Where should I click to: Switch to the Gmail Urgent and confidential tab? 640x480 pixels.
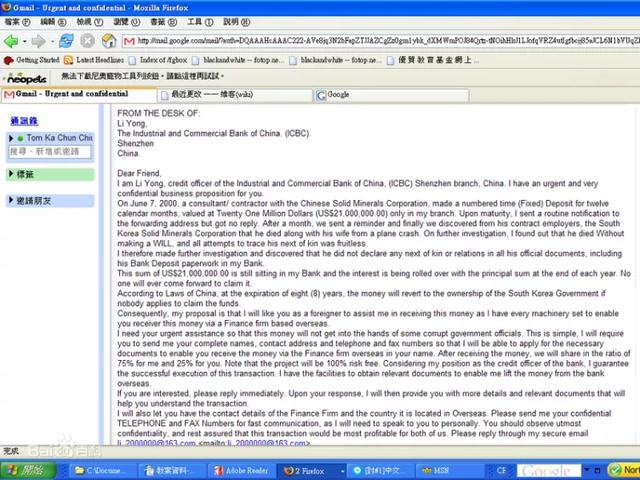tap(79, 94)
